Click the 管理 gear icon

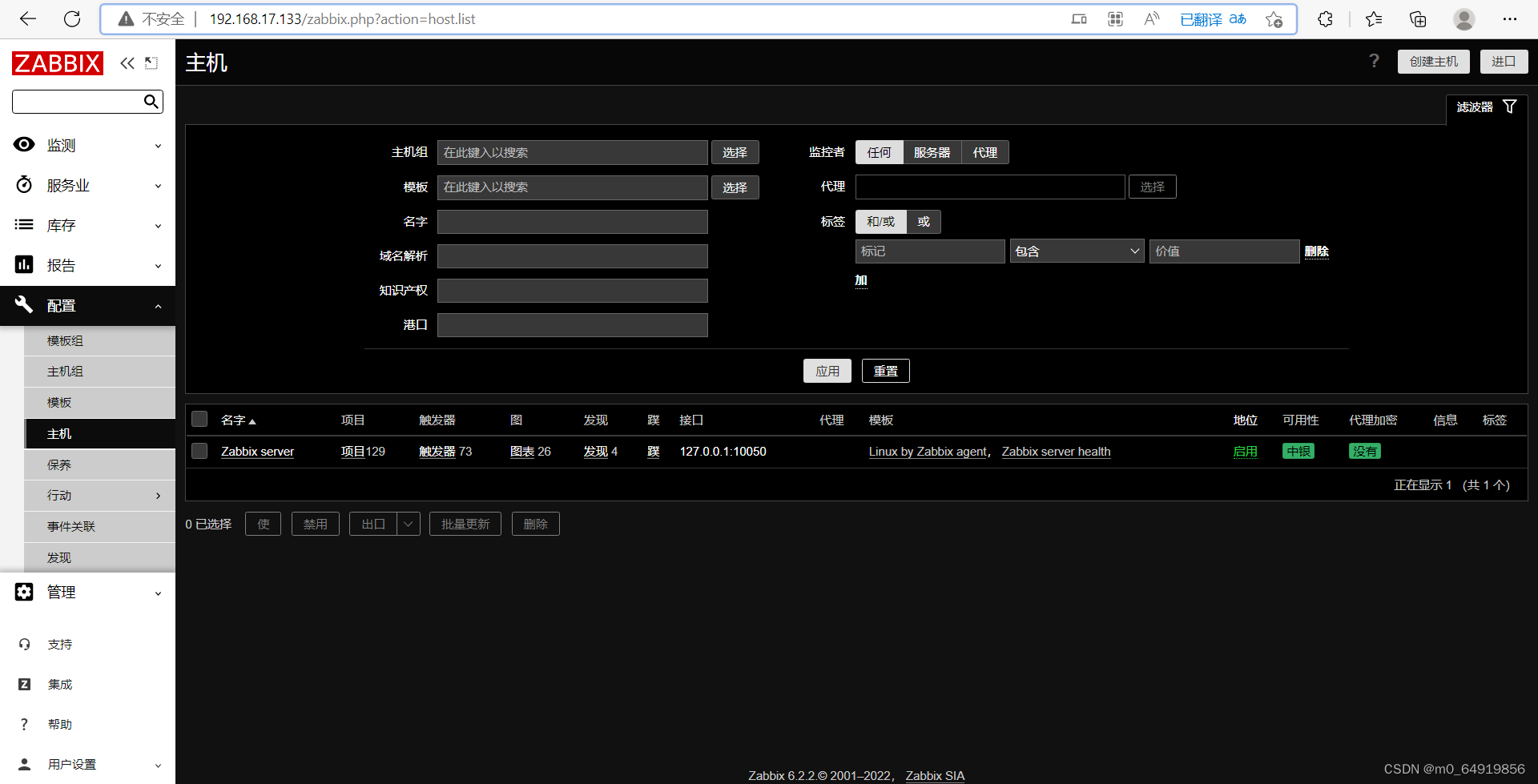[x=24, y=592]
